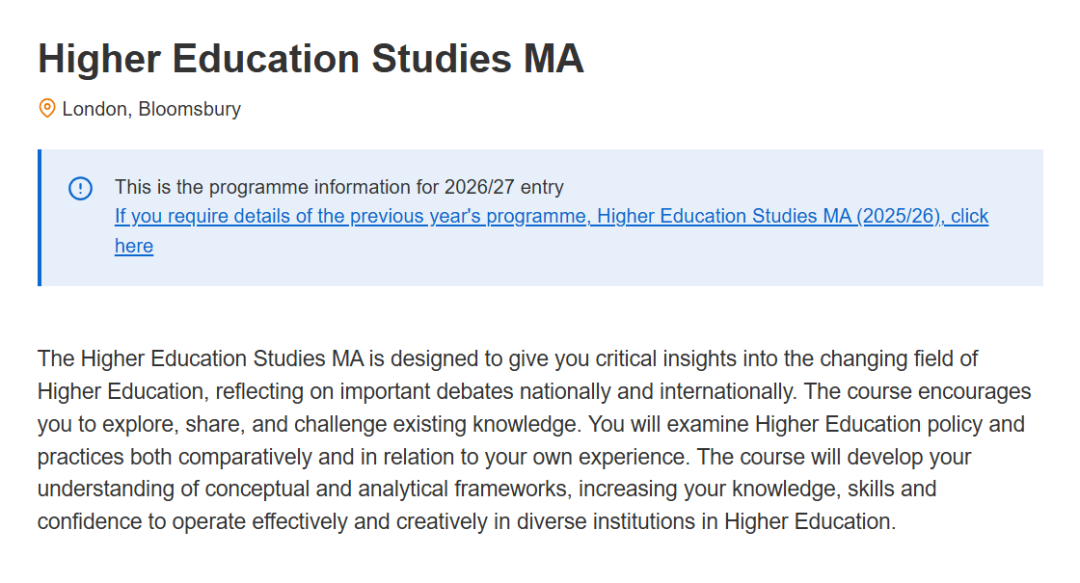This screenshot has width=1080, height=583.
Task: Click the "here" link text
Action: (x=134, y=247)
